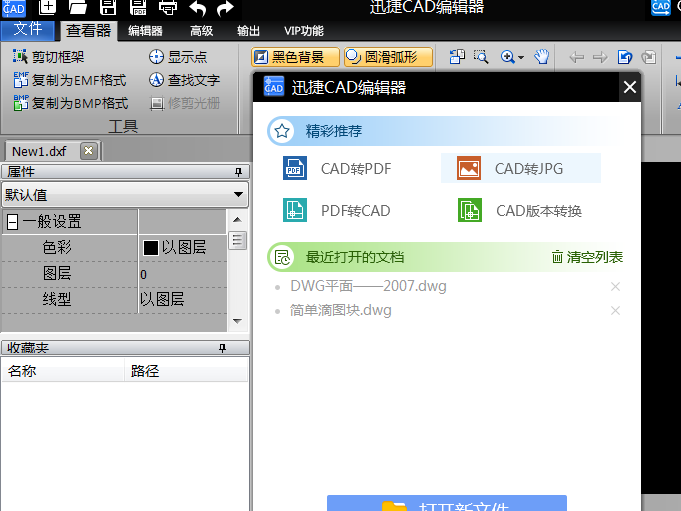Image resolution: width=681 pixels, height=511 pixels.
Task: Click the 名称 column header
Action: point(63,371)
